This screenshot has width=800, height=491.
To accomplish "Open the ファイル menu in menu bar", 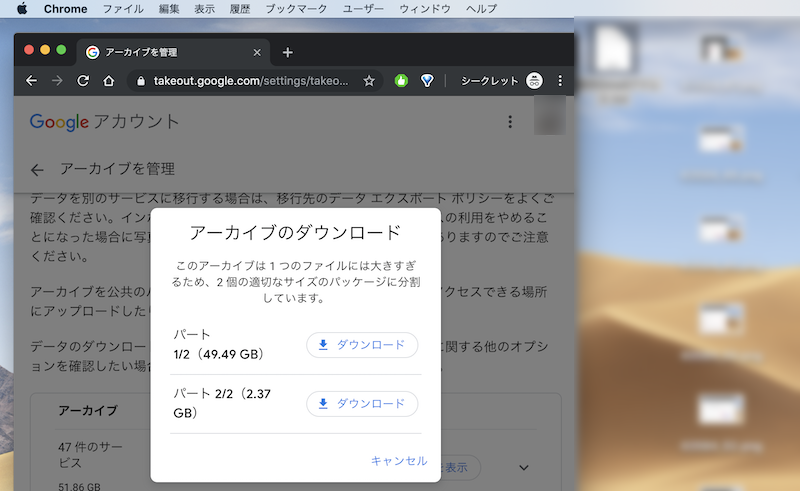I will click(x=123, y=8).
